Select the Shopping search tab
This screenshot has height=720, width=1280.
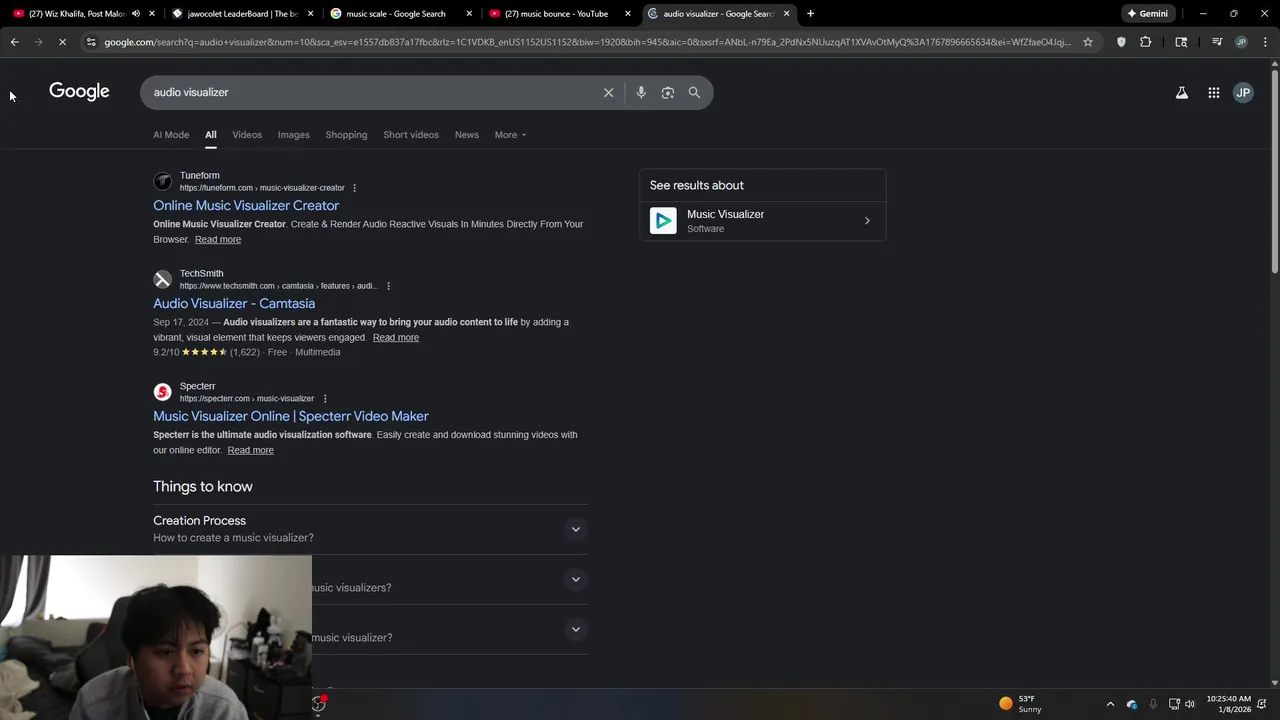(x=346, y=135)
